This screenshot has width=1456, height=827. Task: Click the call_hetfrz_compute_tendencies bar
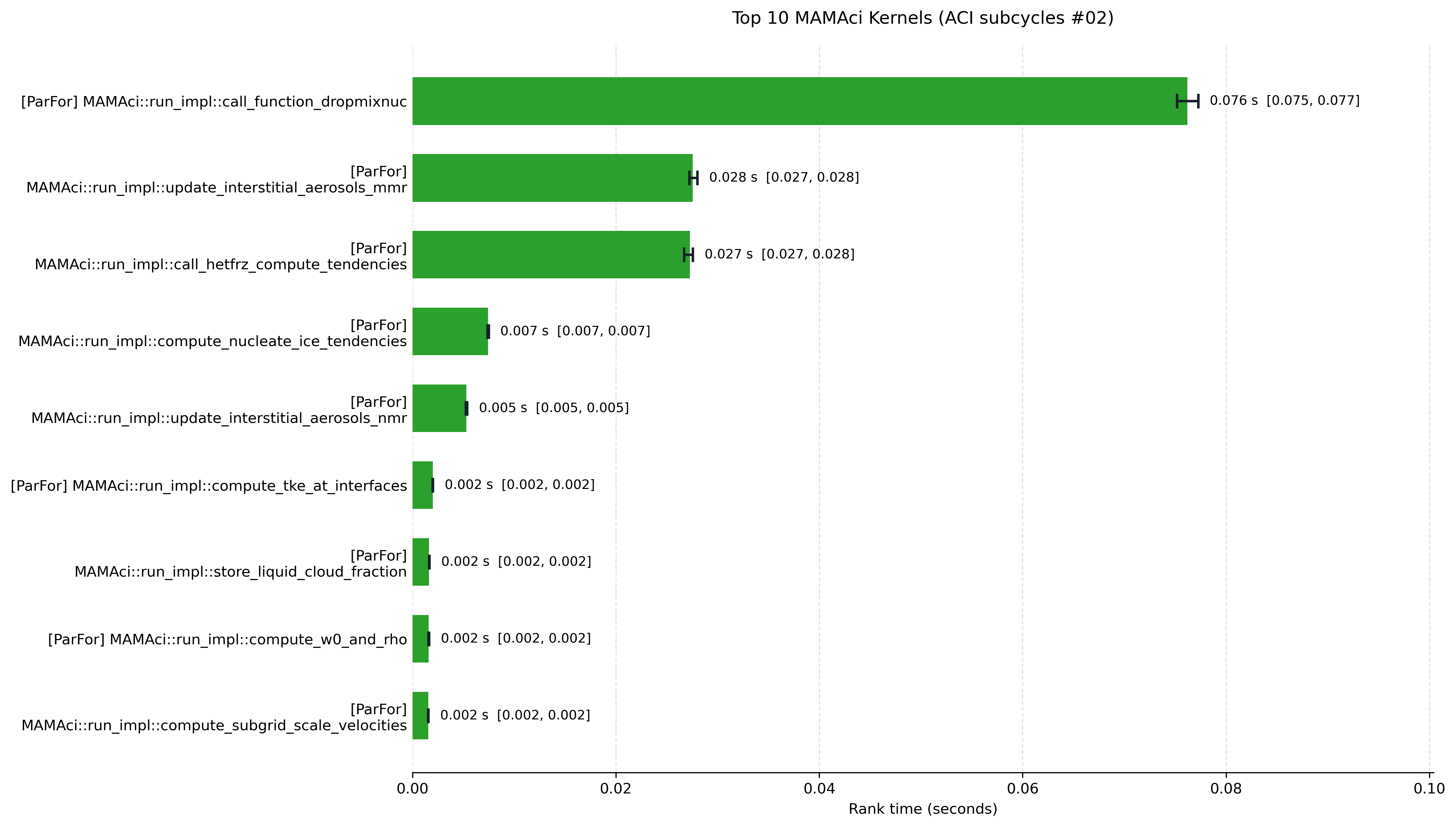coord(551,255)
